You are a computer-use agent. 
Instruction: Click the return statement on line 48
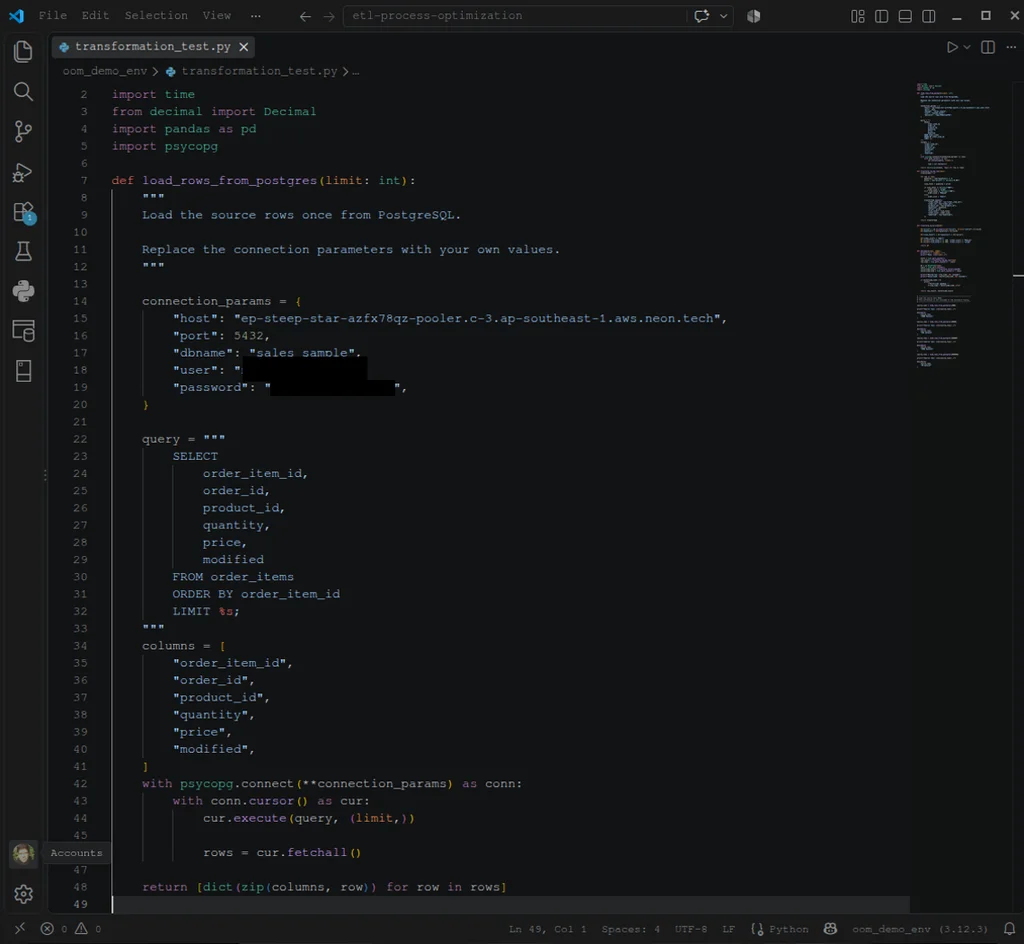tap(324, 887)
